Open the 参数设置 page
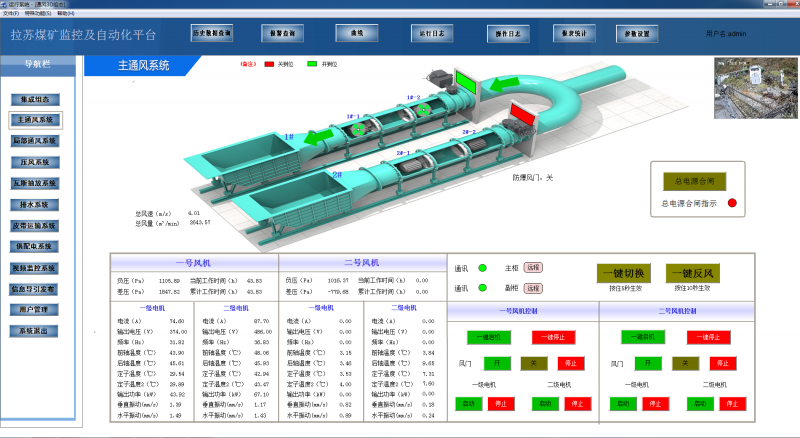Image resolution: width=800 pixels, height=438 pixels. [637, 34]
